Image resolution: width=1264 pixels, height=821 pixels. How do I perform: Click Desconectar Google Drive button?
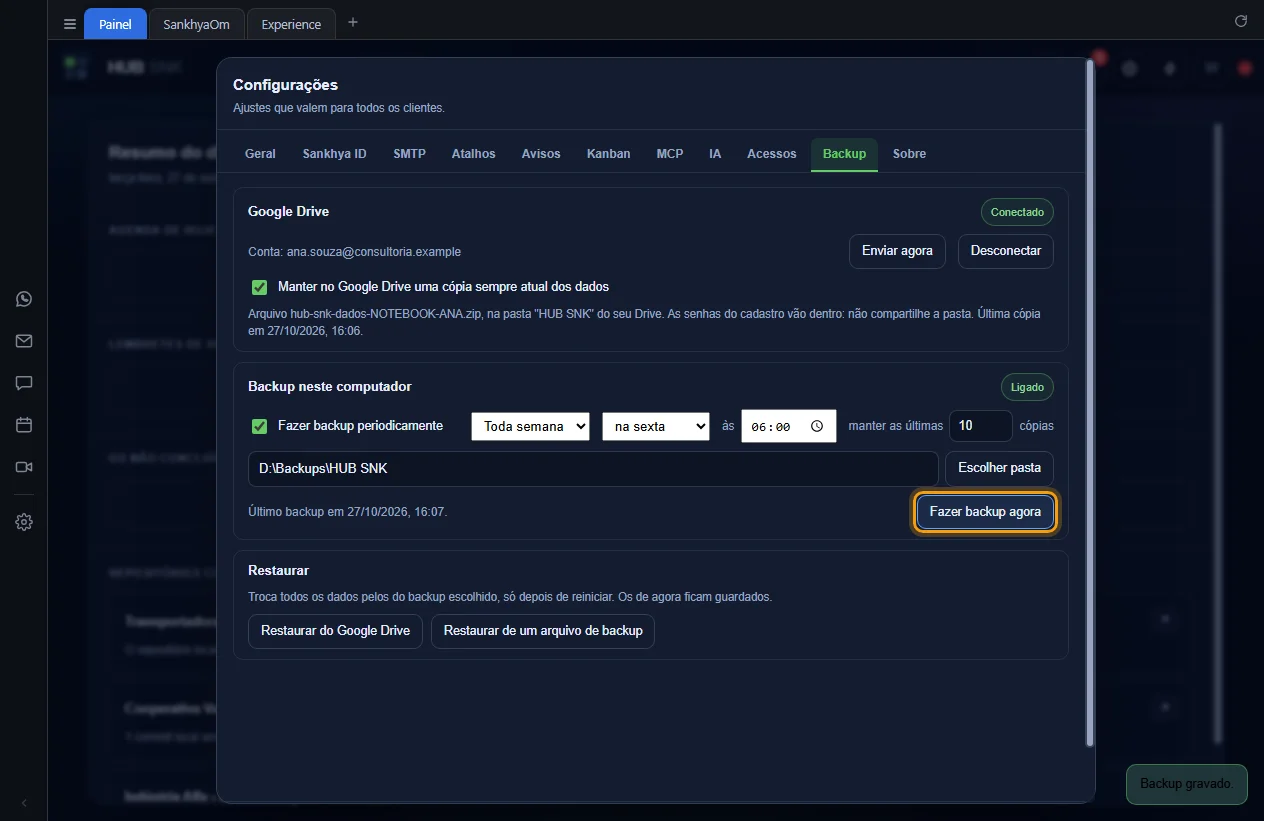tap(1005, 251)
